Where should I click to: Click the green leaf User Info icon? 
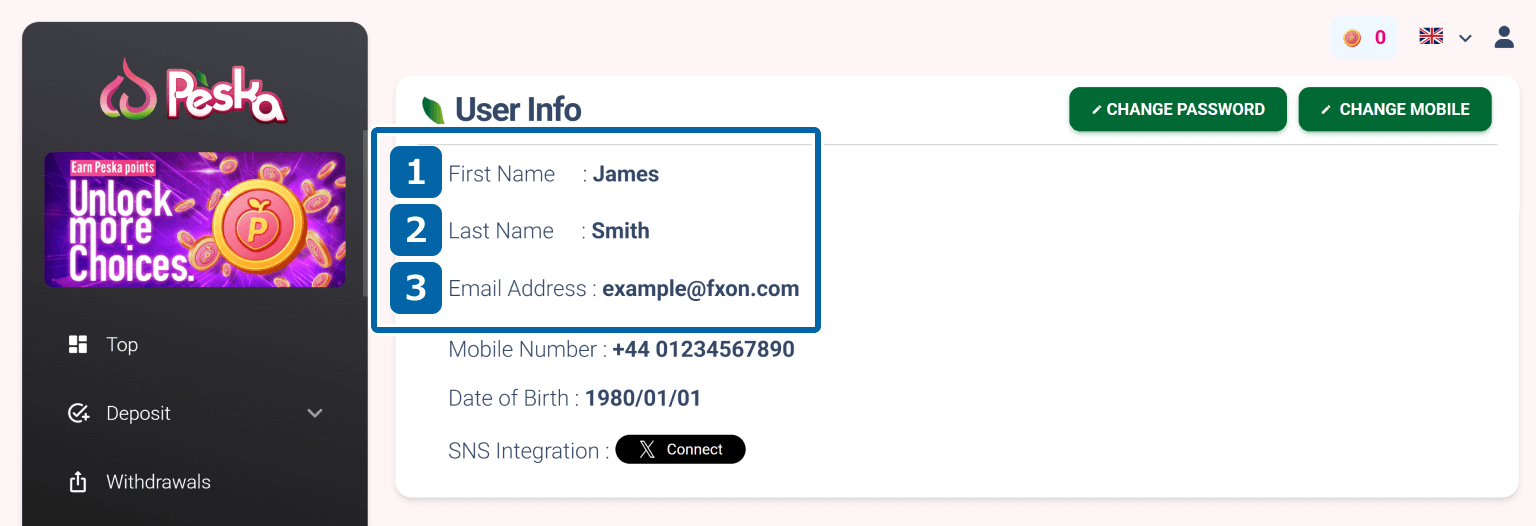[433, 110]
